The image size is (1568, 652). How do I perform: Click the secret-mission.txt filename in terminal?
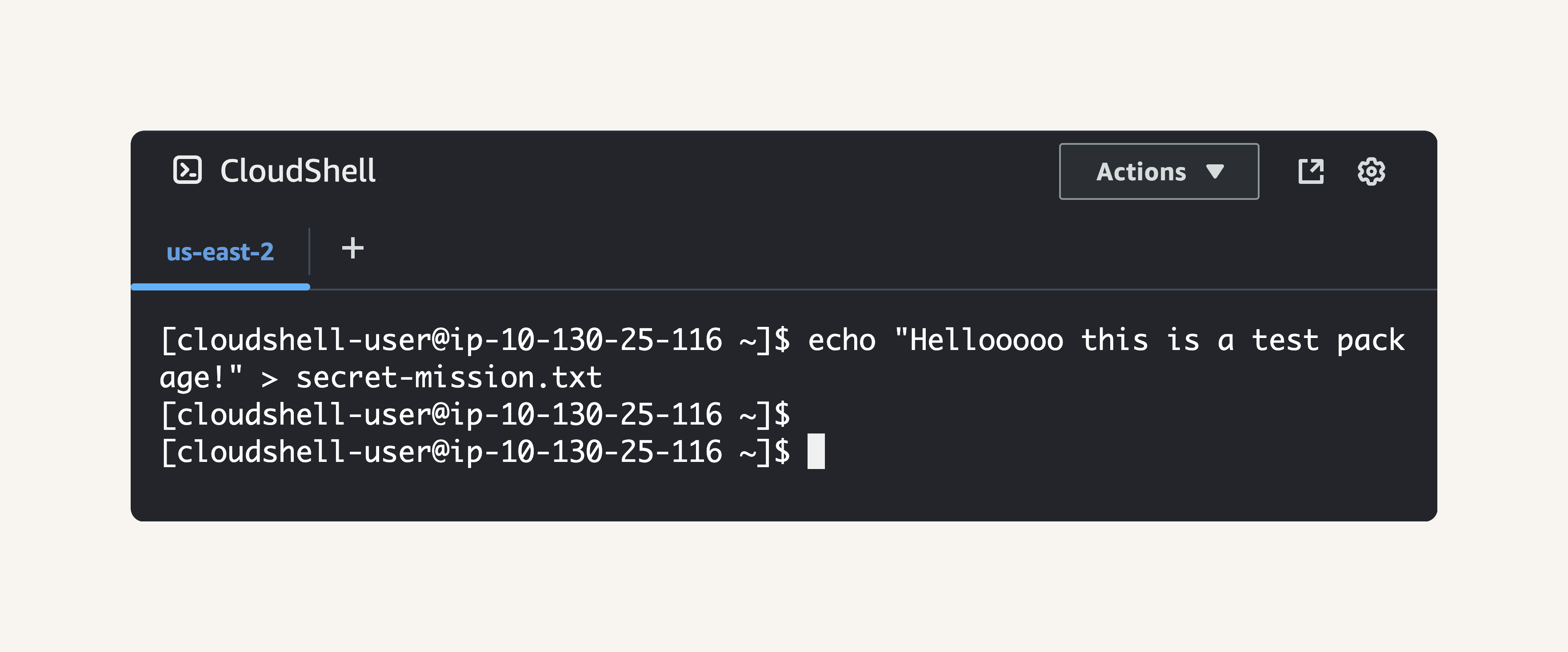(449, 378)
